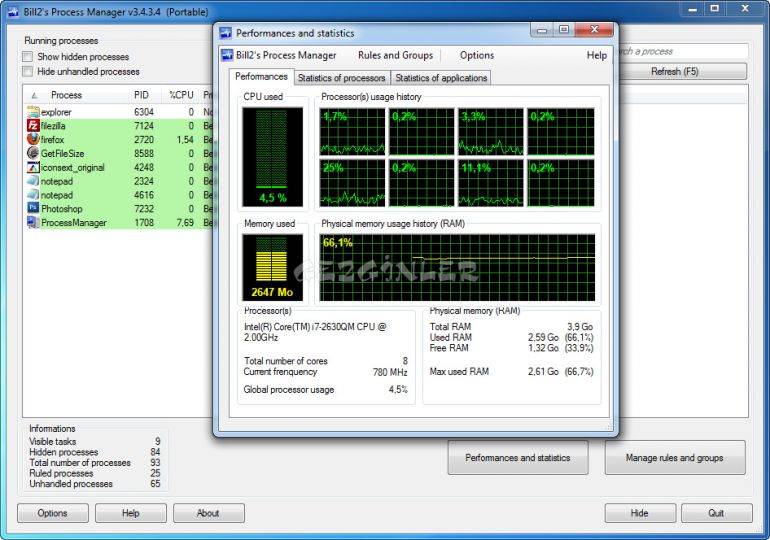The height and width of the screenshot is (540, 770).
Task: Click the processor graph showing 1,7%
Action: (x=353, y=132)
